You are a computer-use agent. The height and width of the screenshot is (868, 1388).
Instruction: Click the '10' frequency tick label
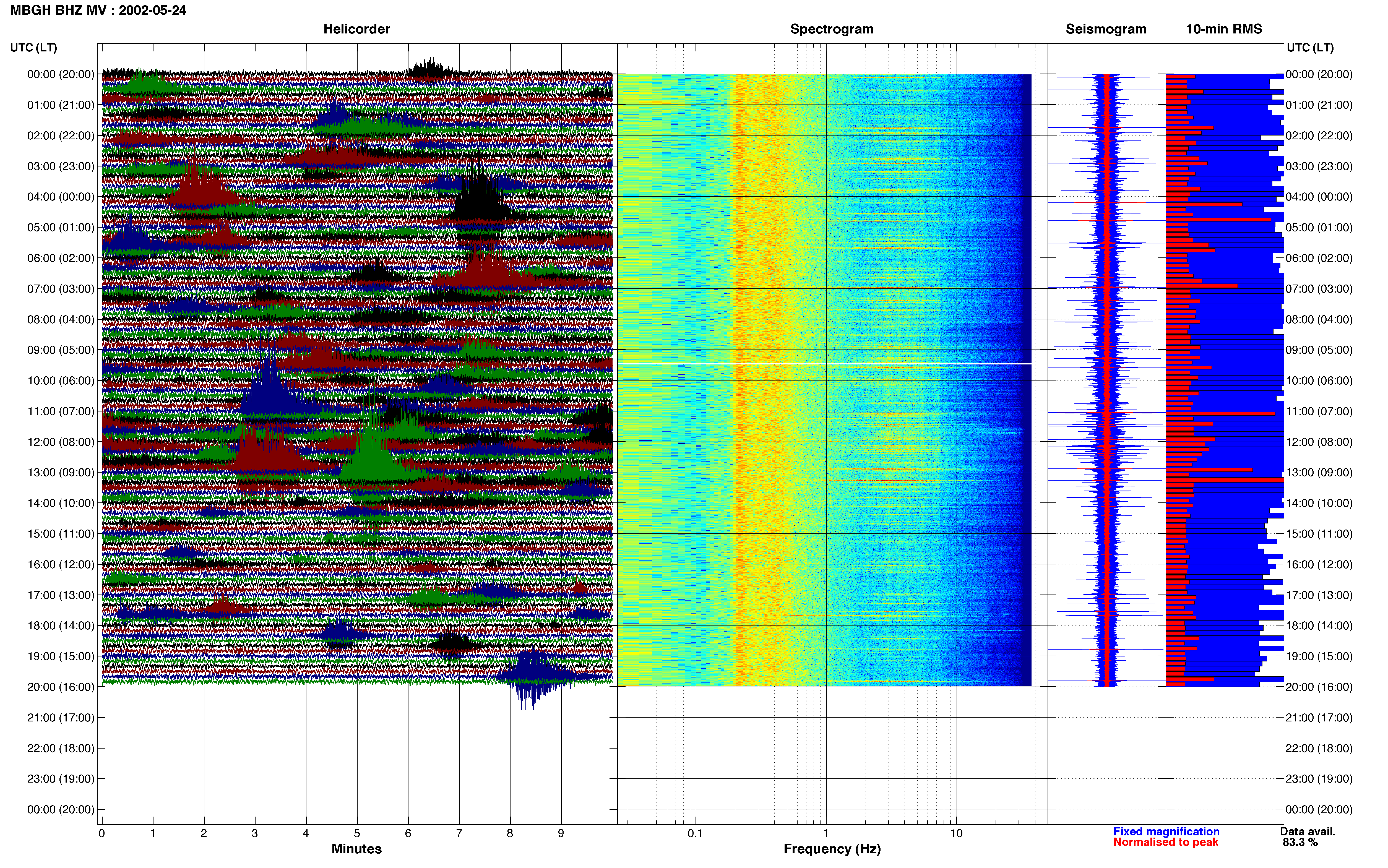(x=956, y=833)
